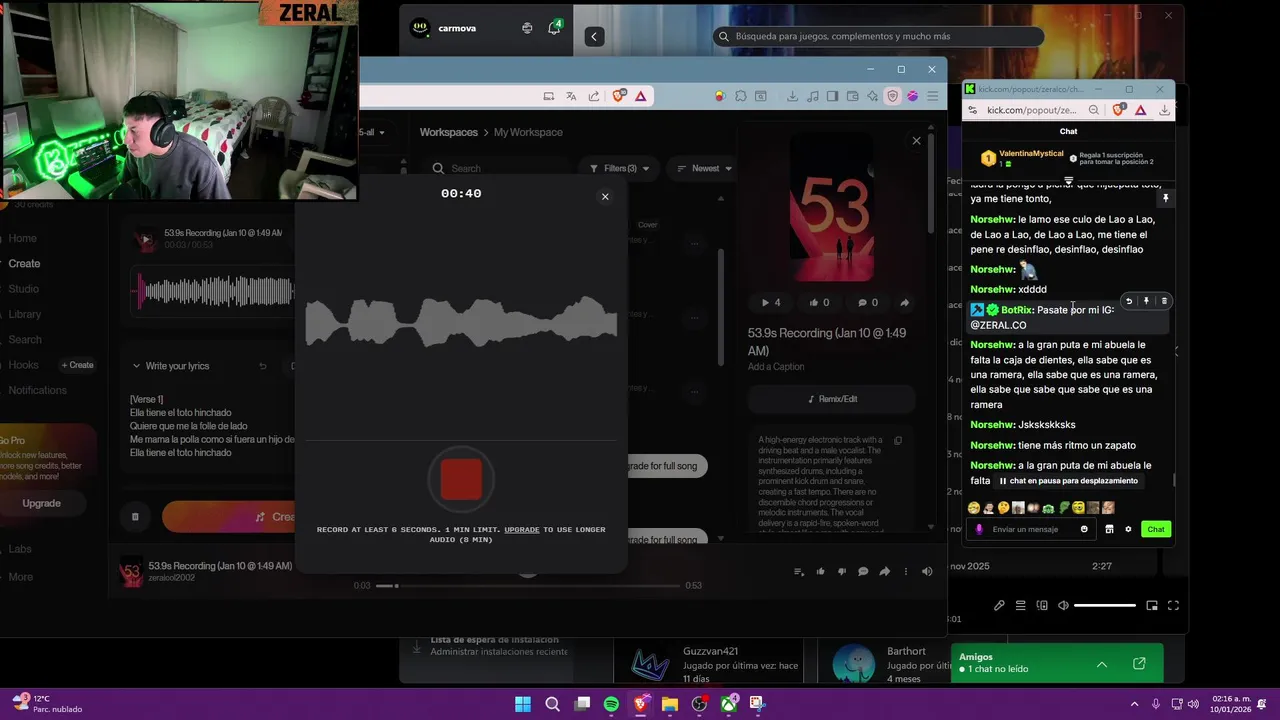1280x720 pixels.
Task: Click the Hooks + Create pill button
Action: click(77, 365)
